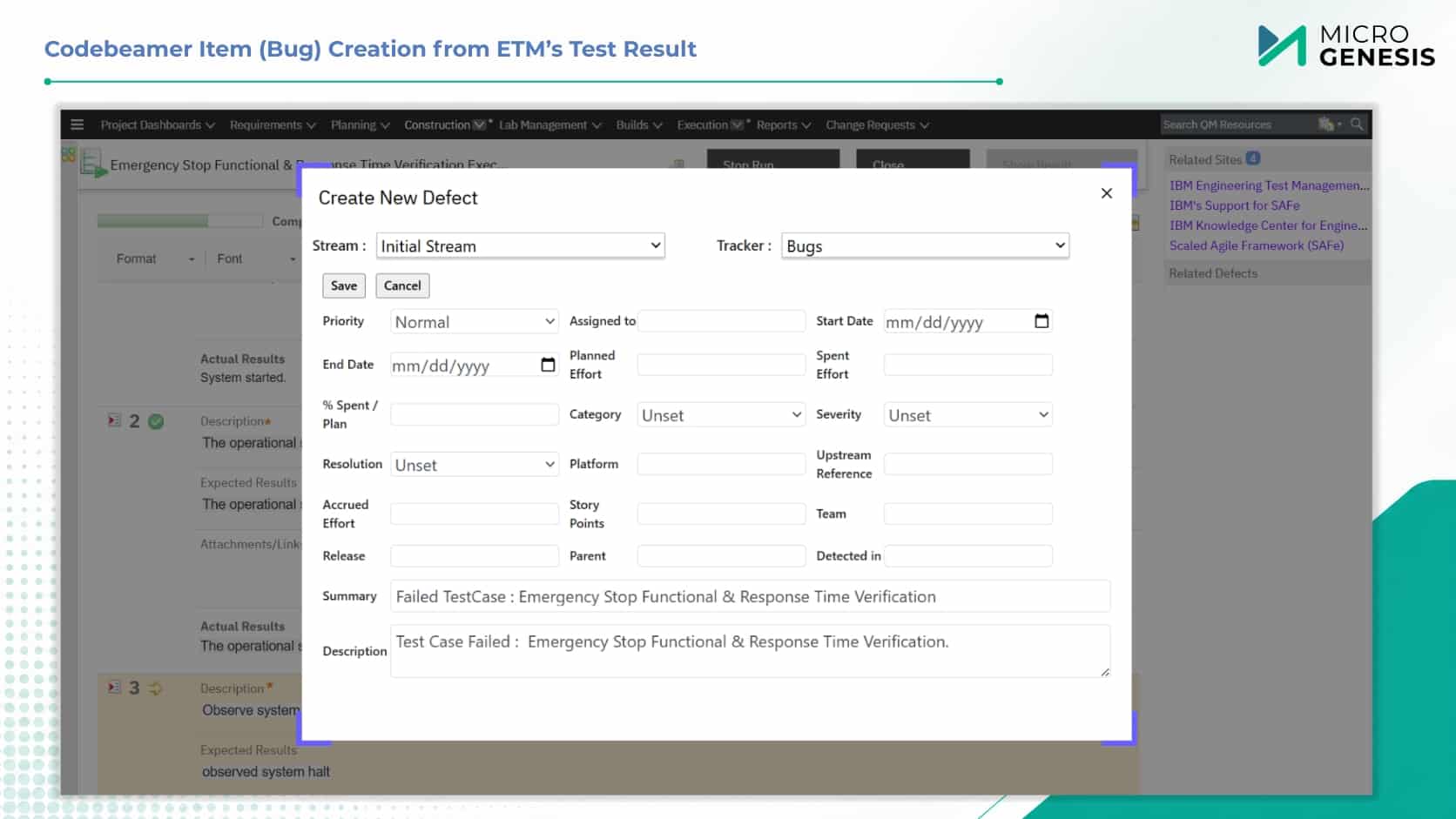Expand the Severity dropdown
The width and height of the screenshot is (1456, 819).
pos(968,415)
